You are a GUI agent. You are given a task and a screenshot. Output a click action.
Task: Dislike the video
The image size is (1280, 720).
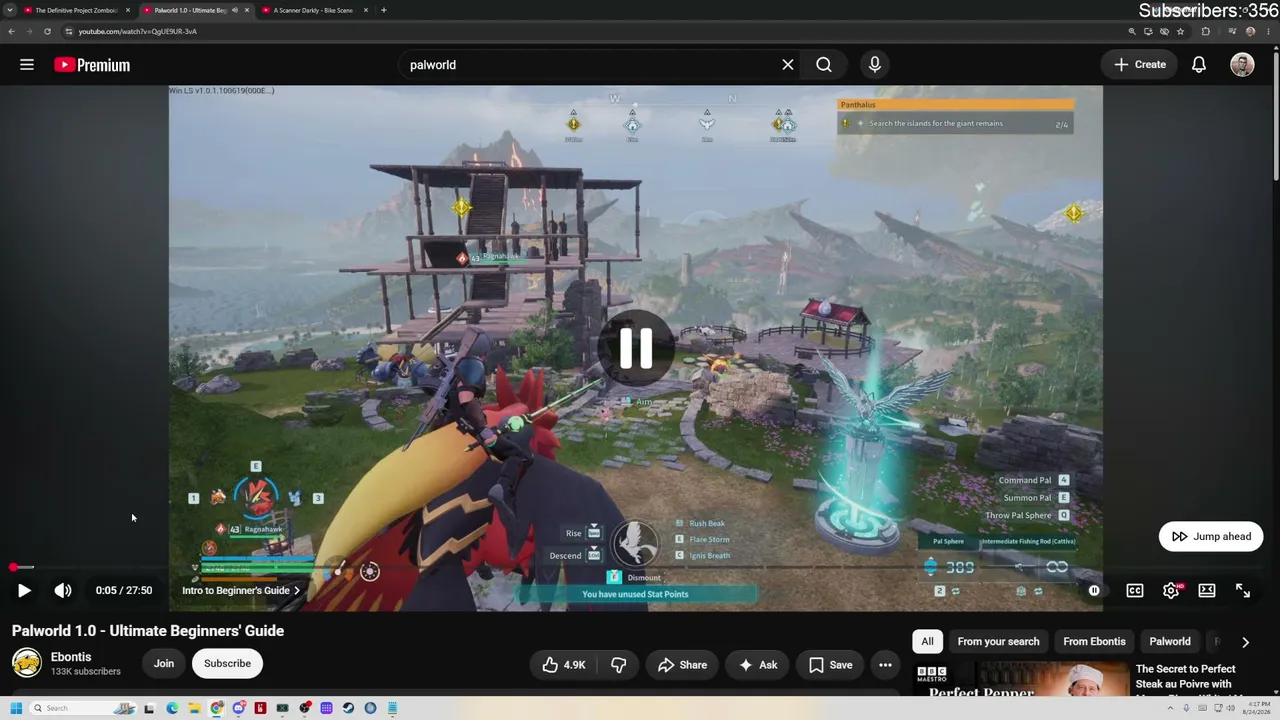619,665
